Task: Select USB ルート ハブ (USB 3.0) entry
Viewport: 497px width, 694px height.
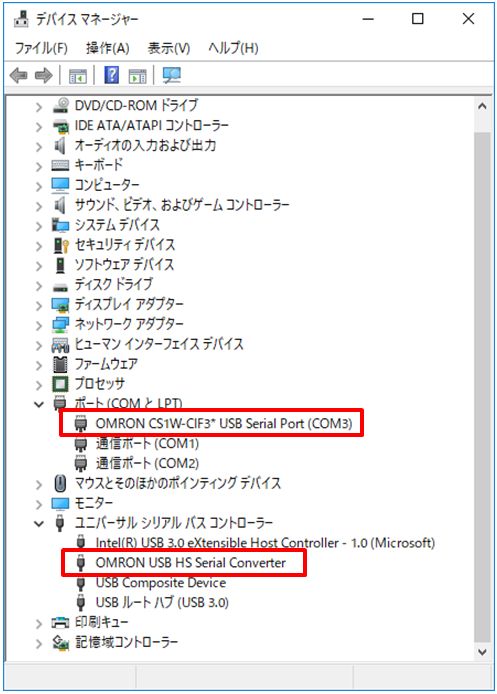Action: (162, 602)
